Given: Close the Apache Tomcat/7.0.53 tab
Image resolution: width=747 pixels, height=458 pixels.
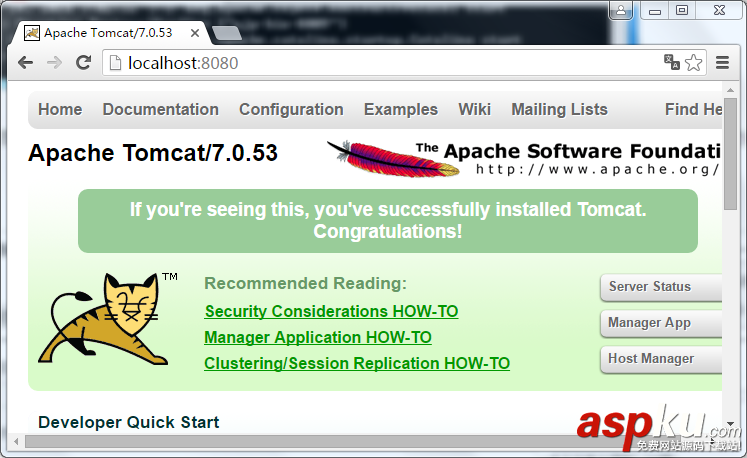Looking at the screenshot, I should point(194,33).
